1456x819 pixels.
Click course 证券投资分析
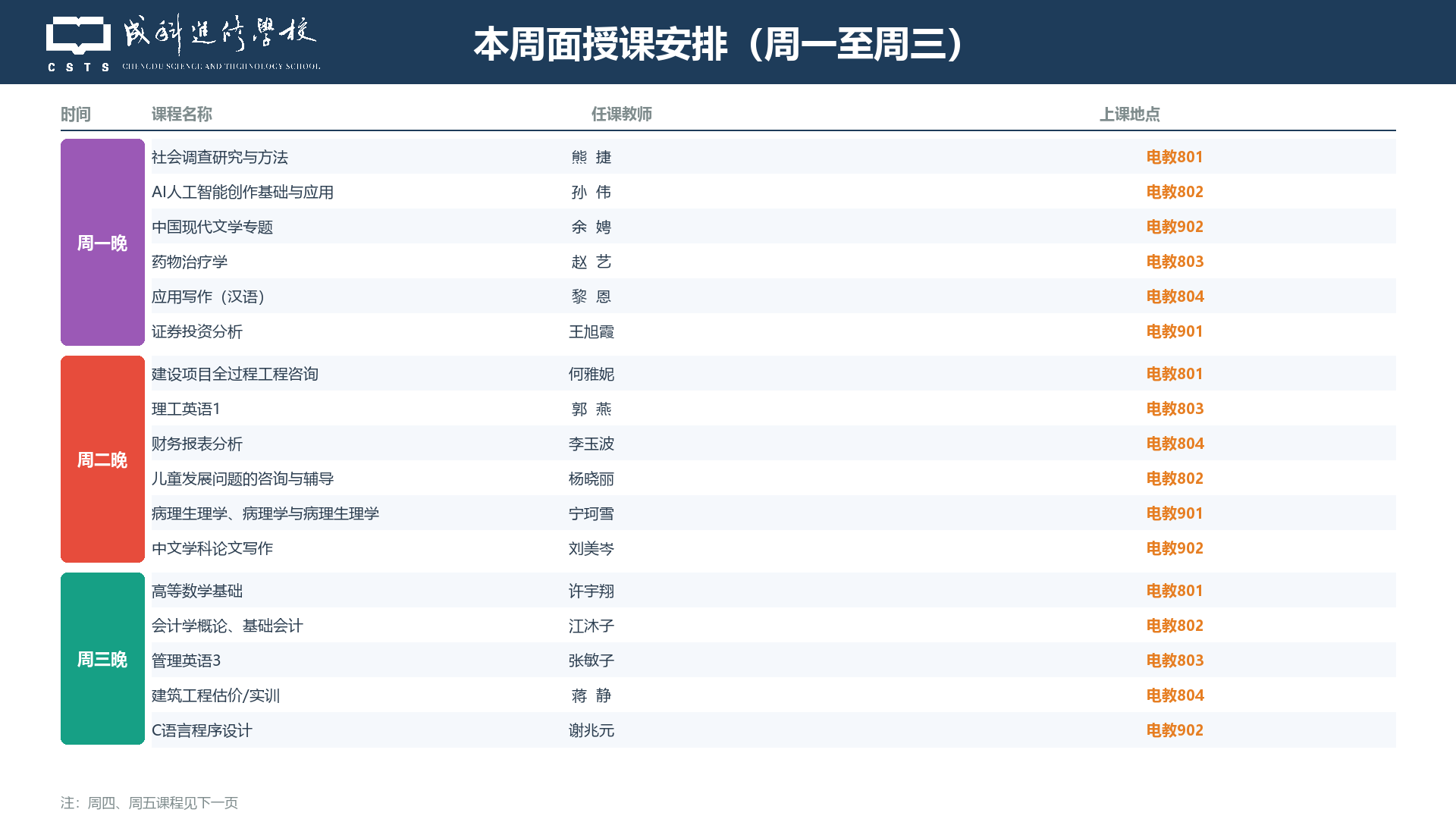(197, 331)
